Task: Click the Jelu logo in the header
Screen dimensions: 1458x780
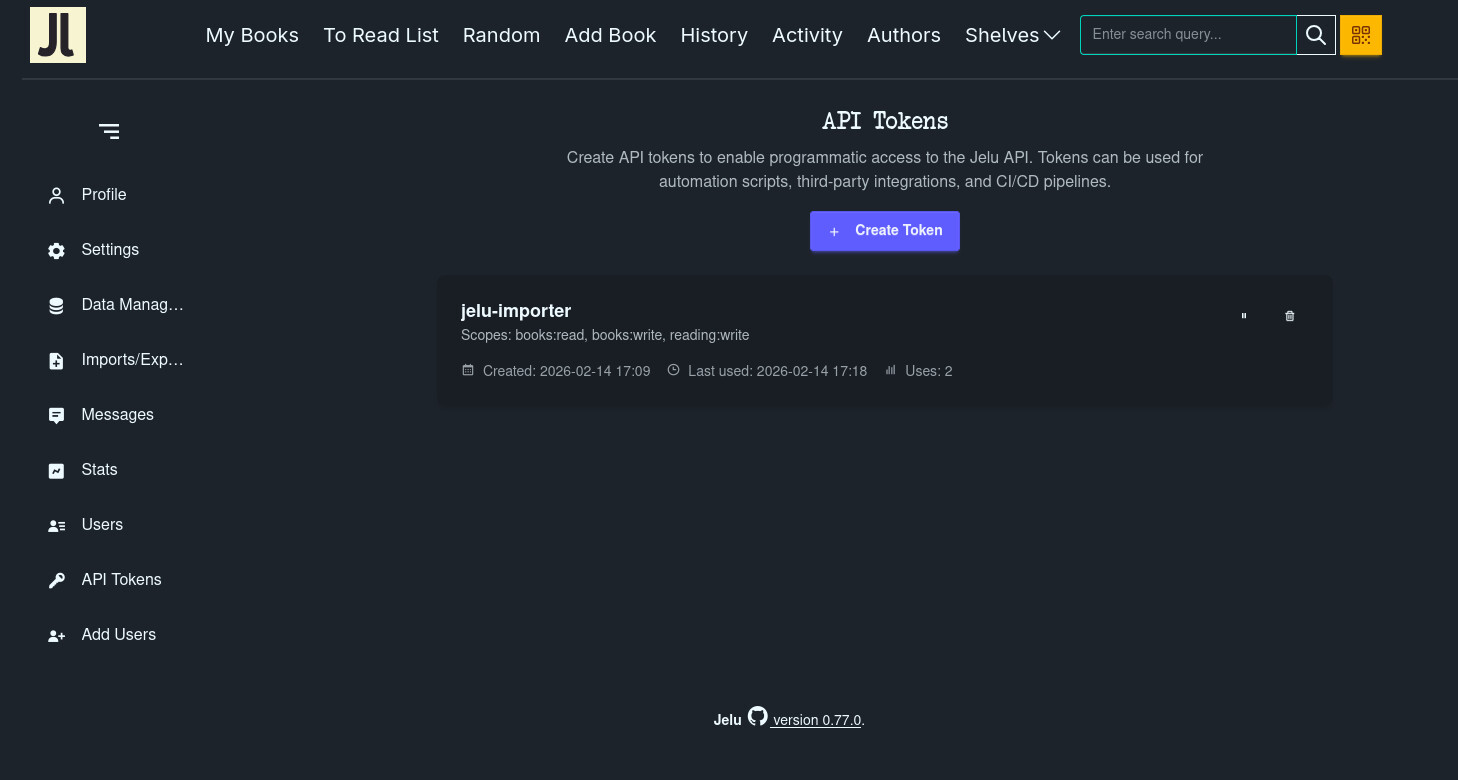Action: (58, 35)
